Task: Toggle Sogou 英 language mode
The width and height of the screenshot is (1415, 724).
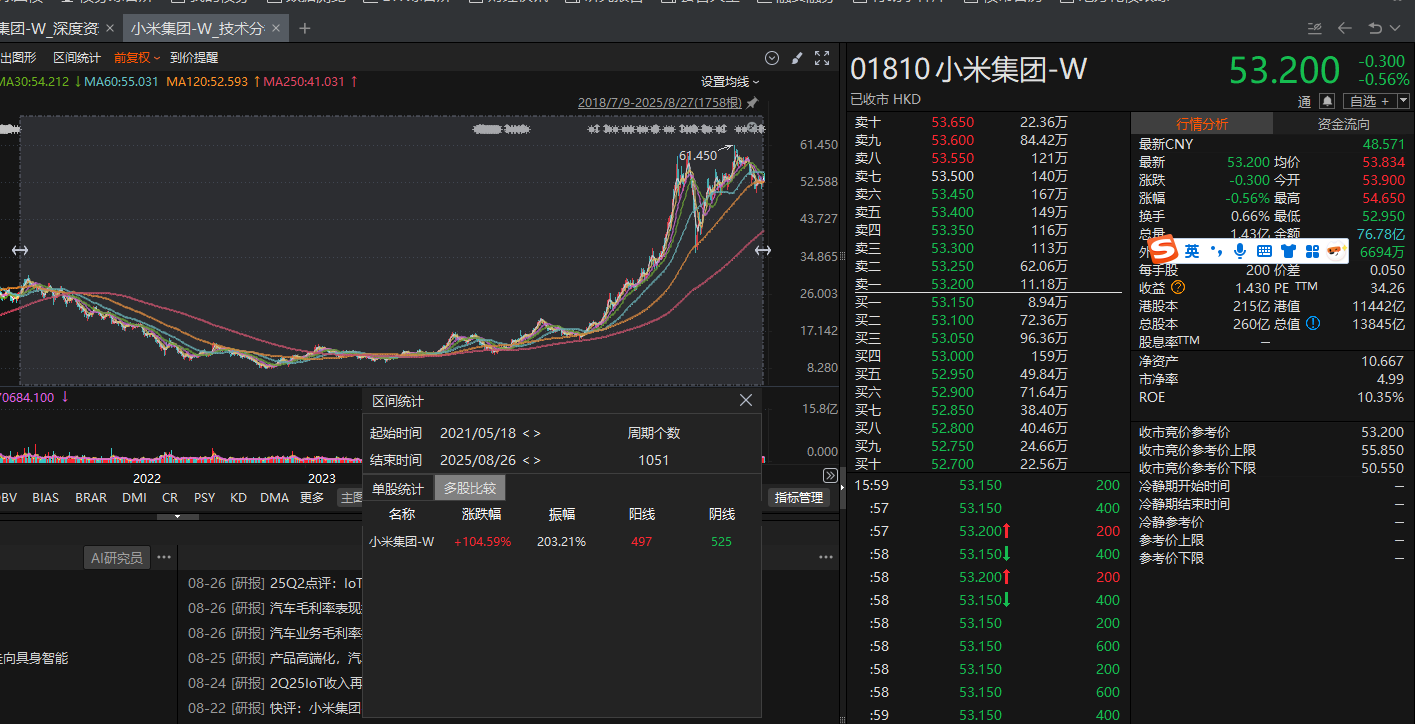Action: click(1192, 251)
